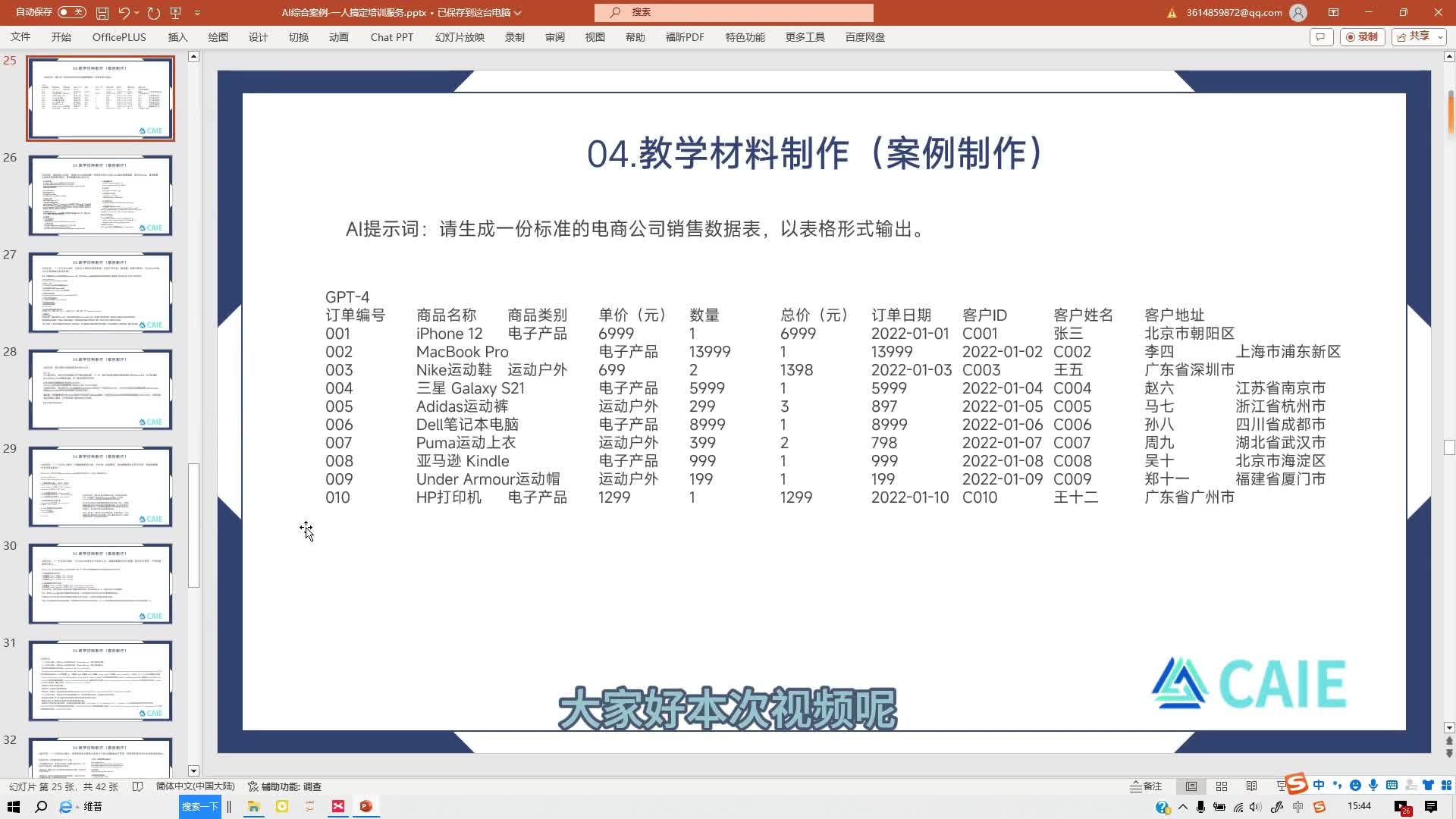Image resolution: width=1456 pixels, height=819 pixels.
Task: Undo the last action
Action: point(124,13)
